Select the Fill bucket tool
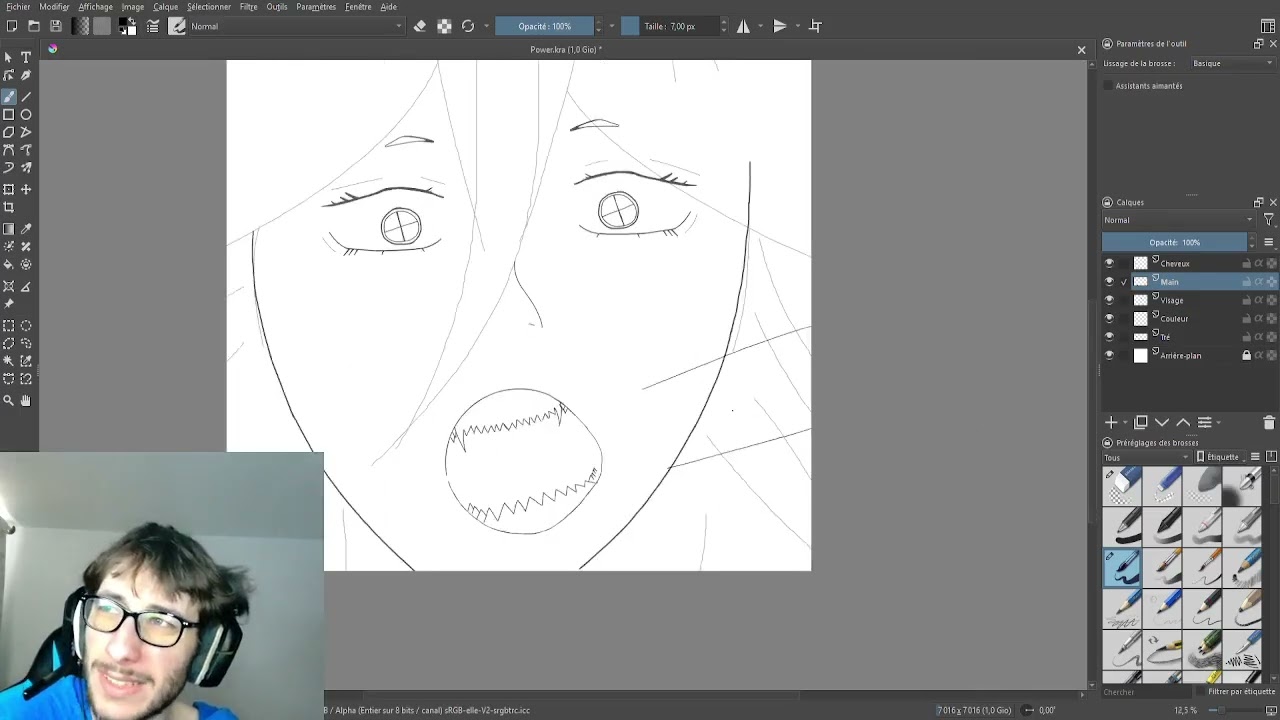The width and height of the screenshot is (1280, 720). tap(9, 264)
